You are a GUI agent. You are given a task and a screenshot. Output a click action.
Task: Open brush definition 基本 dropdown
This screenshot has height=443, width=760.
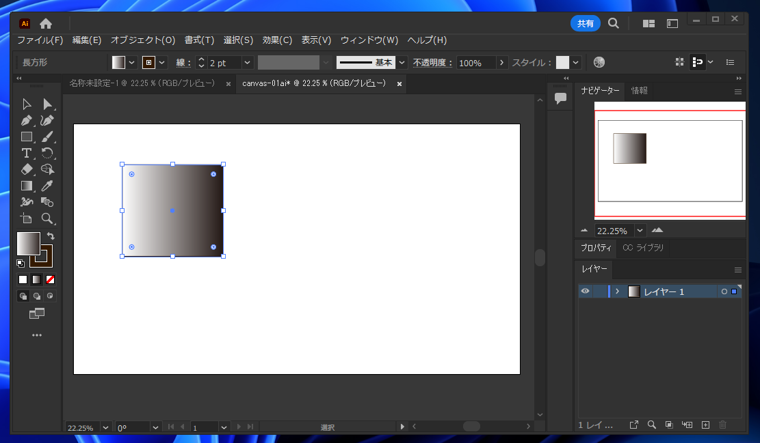[401, 63]
